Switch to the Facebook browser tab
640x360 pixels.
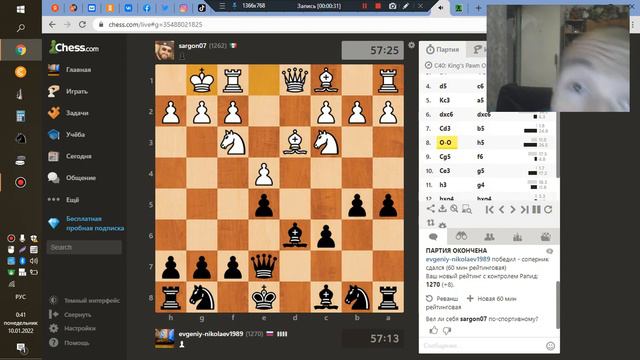click(x=147, y=8)
